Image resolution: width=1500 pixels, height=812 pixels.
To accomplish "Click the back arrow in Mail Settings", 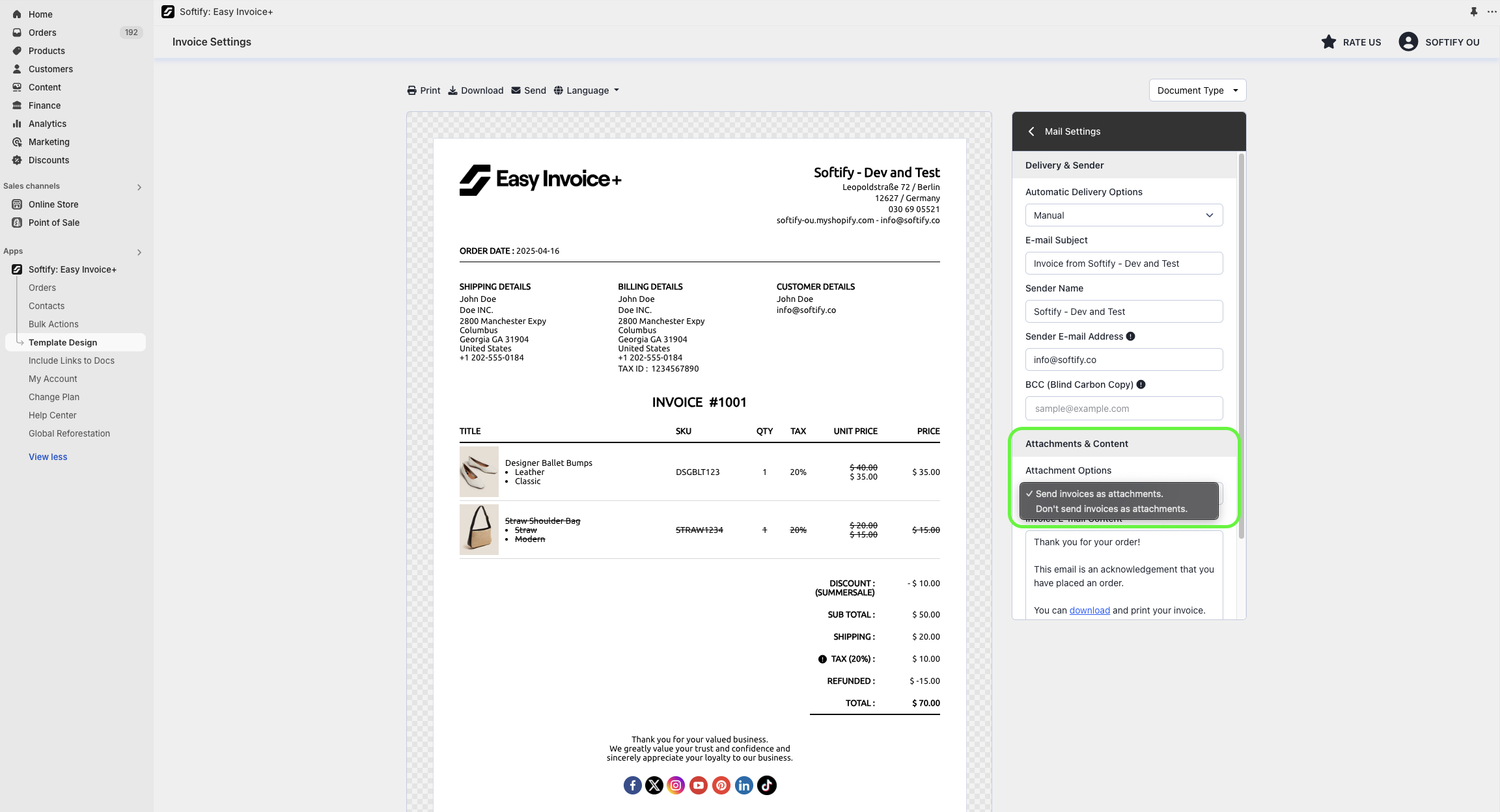I will (x=1031, y=131).
